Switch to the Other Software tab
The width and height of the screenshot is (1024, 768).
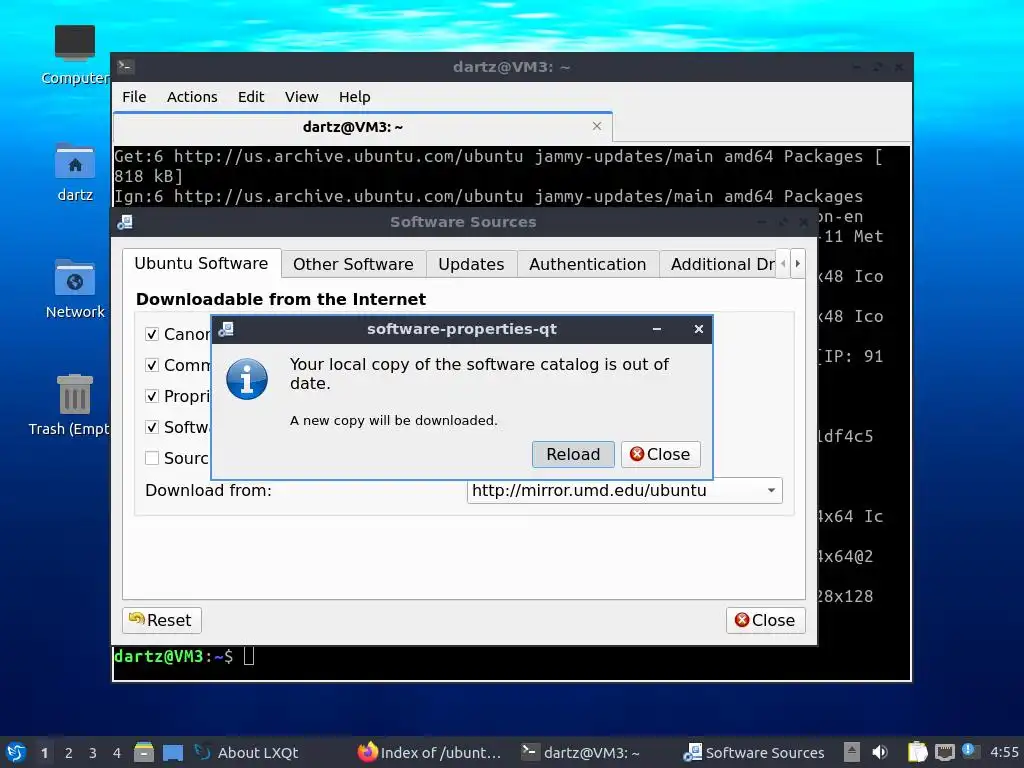click(x=353, y=264)
